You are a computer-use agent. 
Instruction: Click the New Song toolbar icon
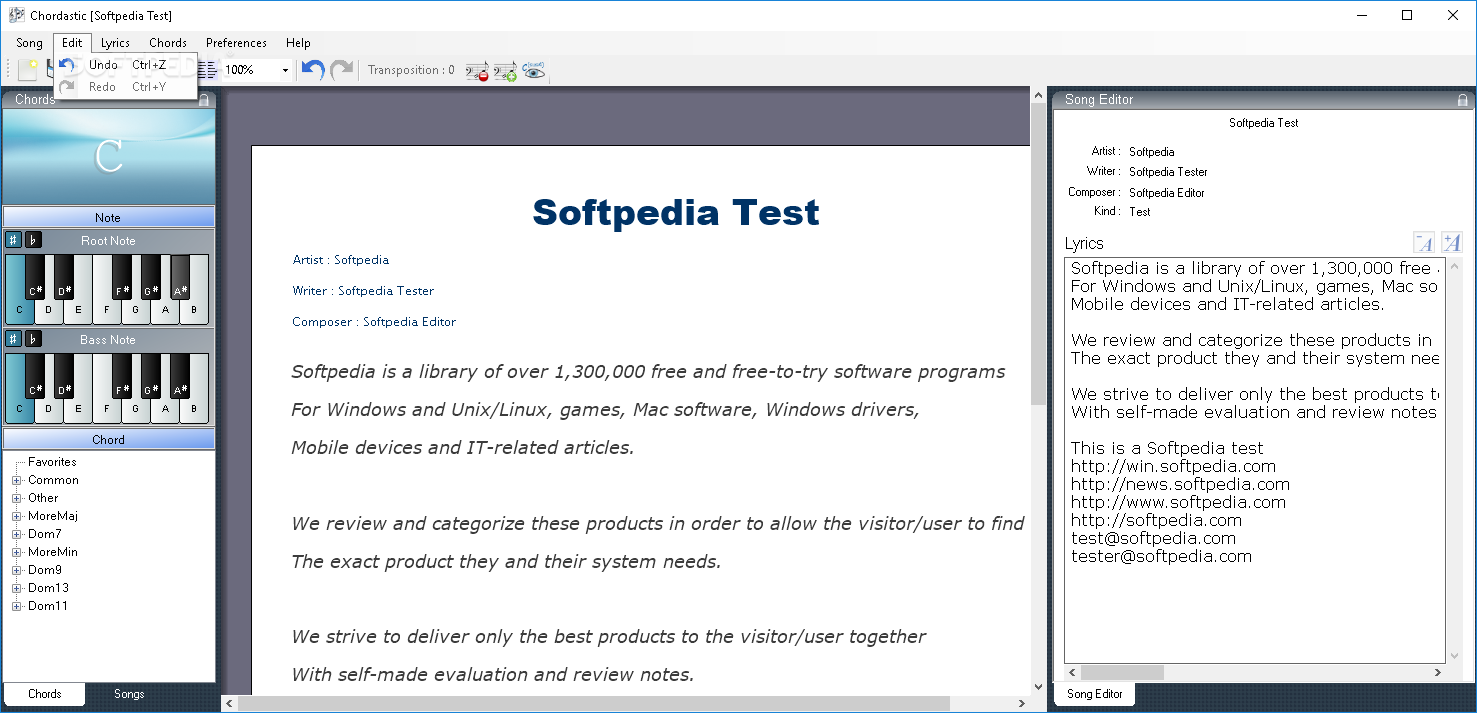[x=28, y=70]
